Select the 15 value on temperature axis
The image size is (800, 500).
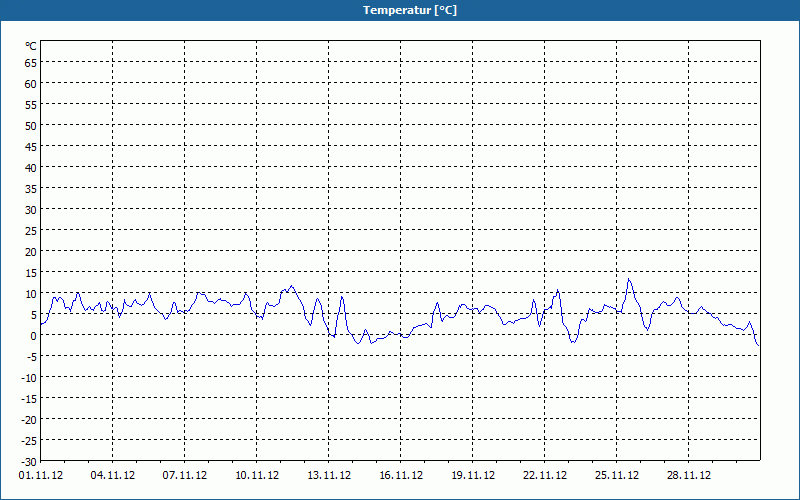click(x=31, y=272)
